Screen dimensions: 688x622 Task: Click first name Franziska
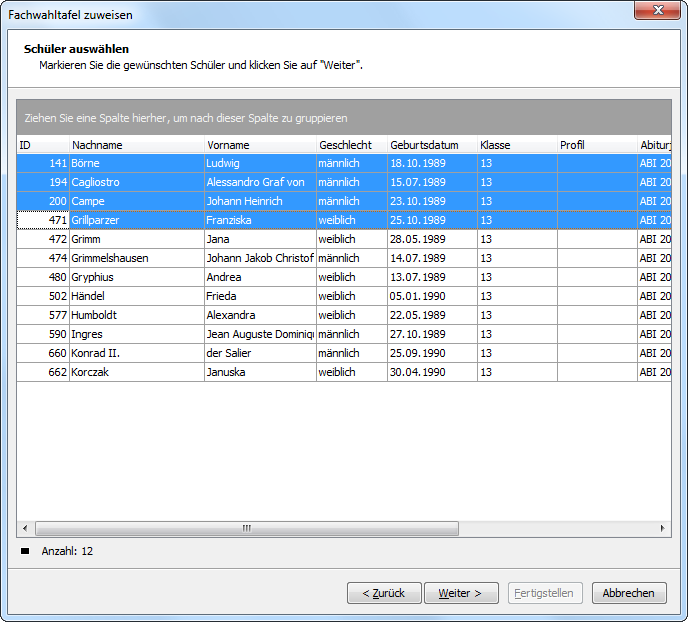(x=229, y=220)
